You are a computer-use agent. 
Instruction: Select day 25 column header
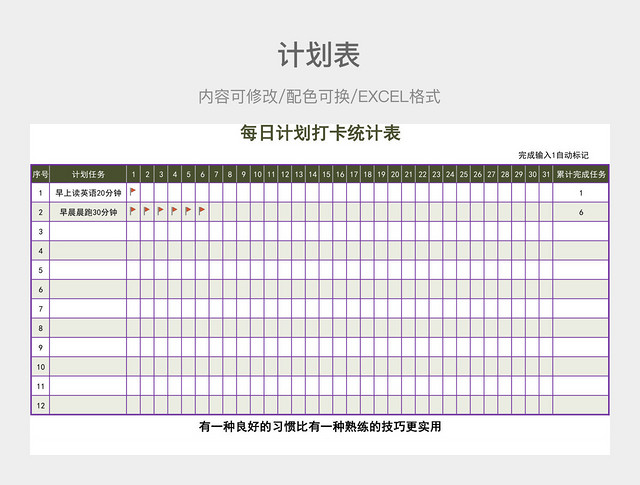click(464, 174)
